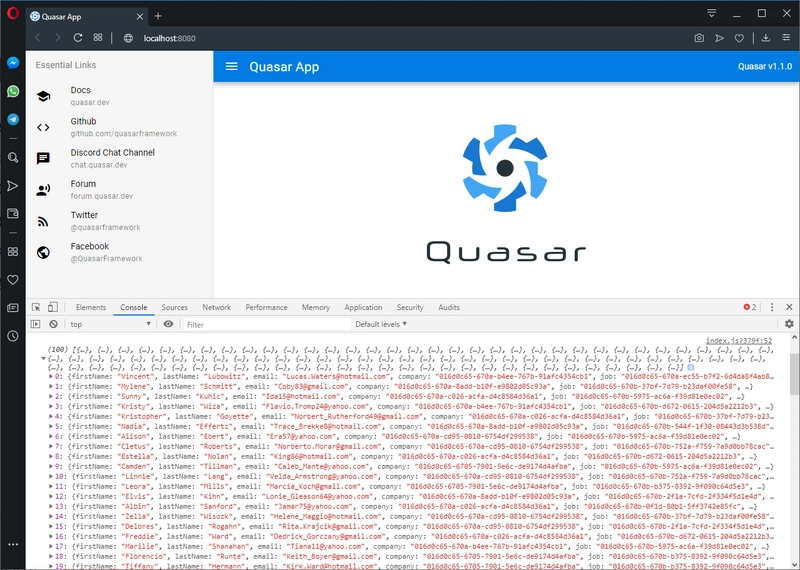Open the top JavaScript context dropdown
Viewport: 800px width, 570px height.
point(110,324)
